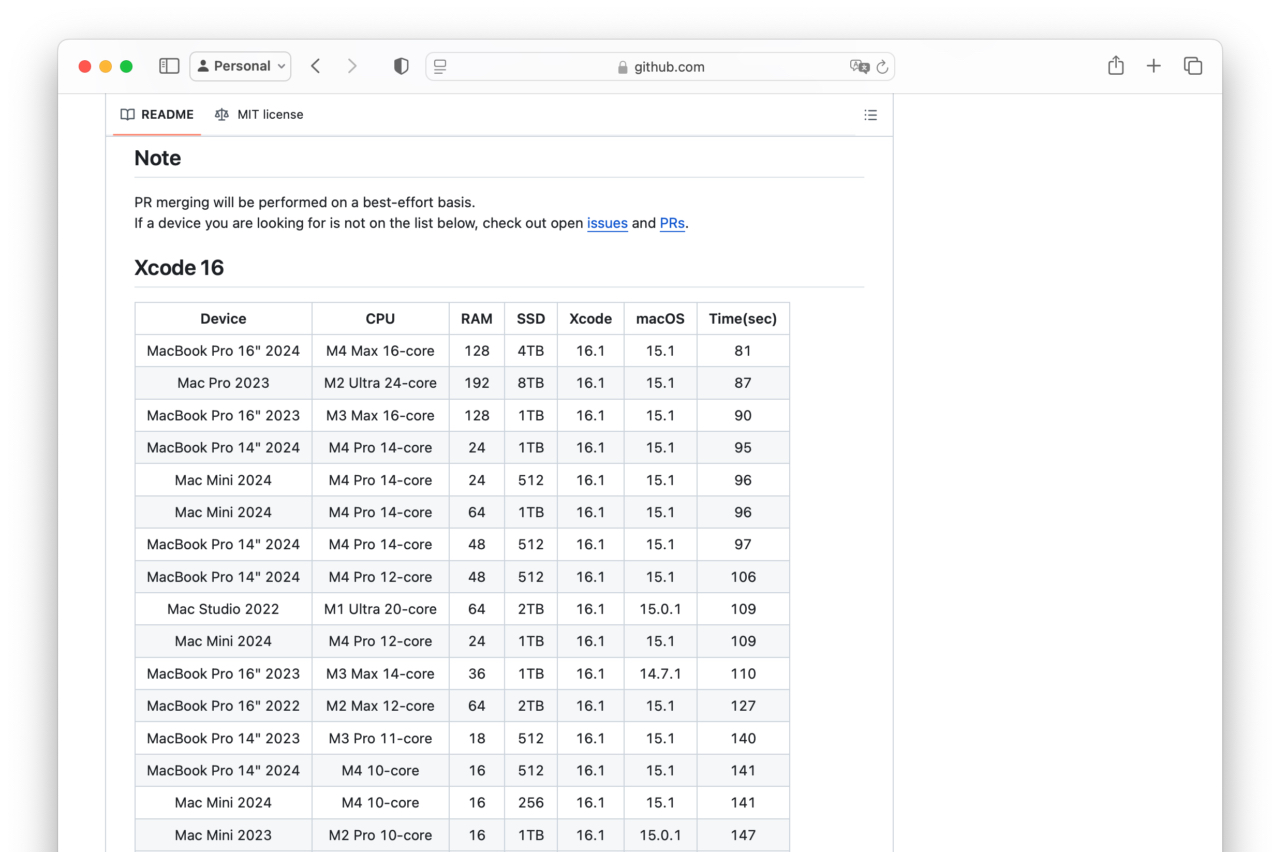Select the Mac Studio 2022 cell
This screenshot has width=1280, height=852.
coord(223,609)
